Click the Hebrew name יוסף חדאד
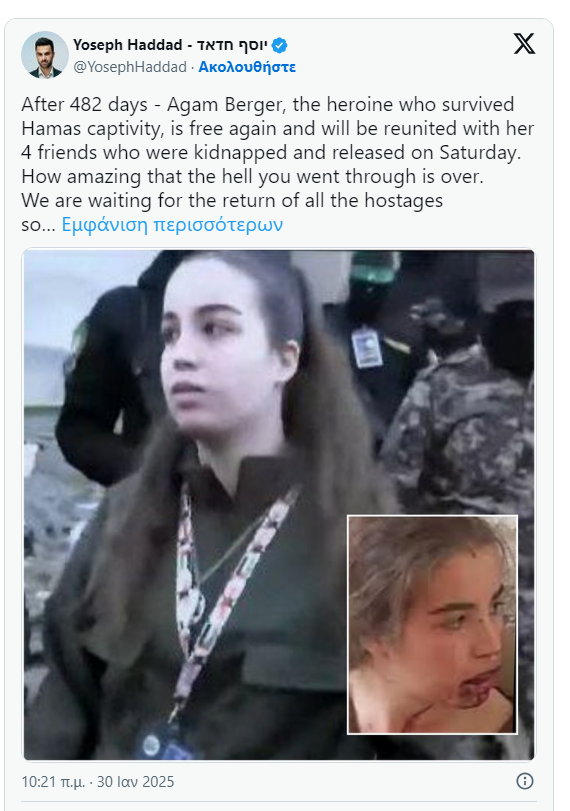This screenshot has height=811, width=570. [x=232, y=45]
